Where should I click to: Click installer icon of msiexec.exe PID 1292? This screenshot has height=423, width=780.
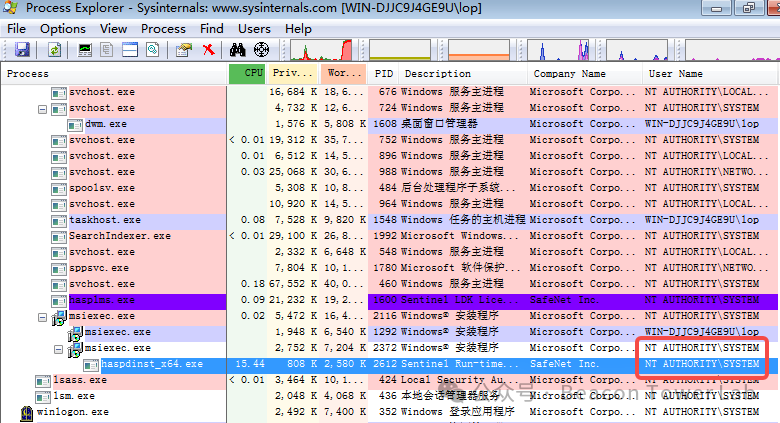(75, 333)
